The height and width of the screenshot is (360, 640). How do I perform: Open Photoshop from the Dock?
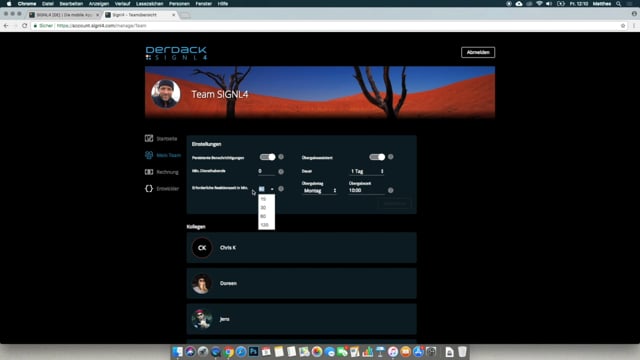253,351
